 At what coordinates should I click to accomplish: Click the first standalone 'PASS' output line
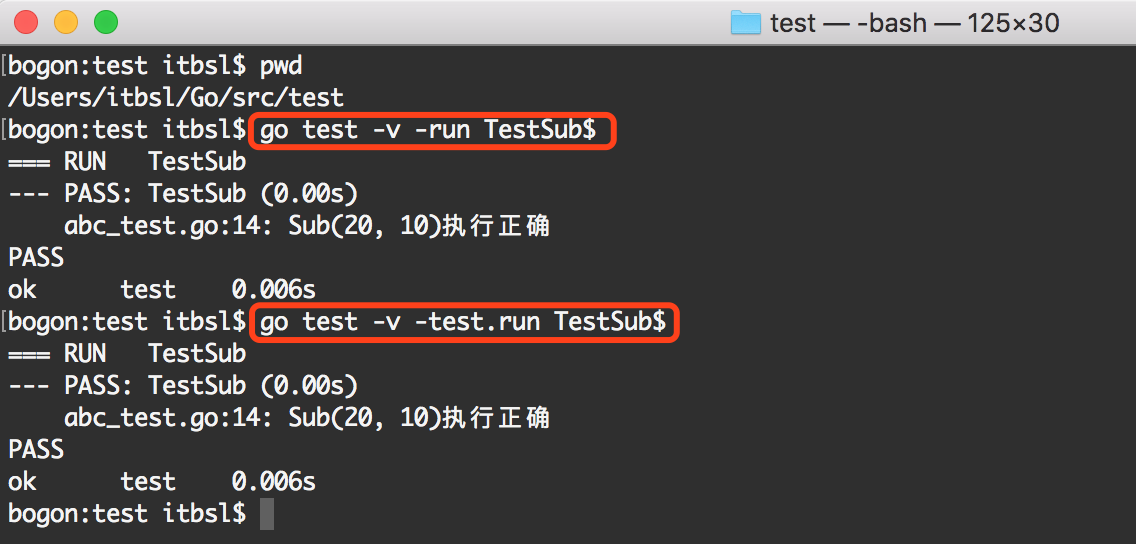pyautogui.click(x=36, y=258)
